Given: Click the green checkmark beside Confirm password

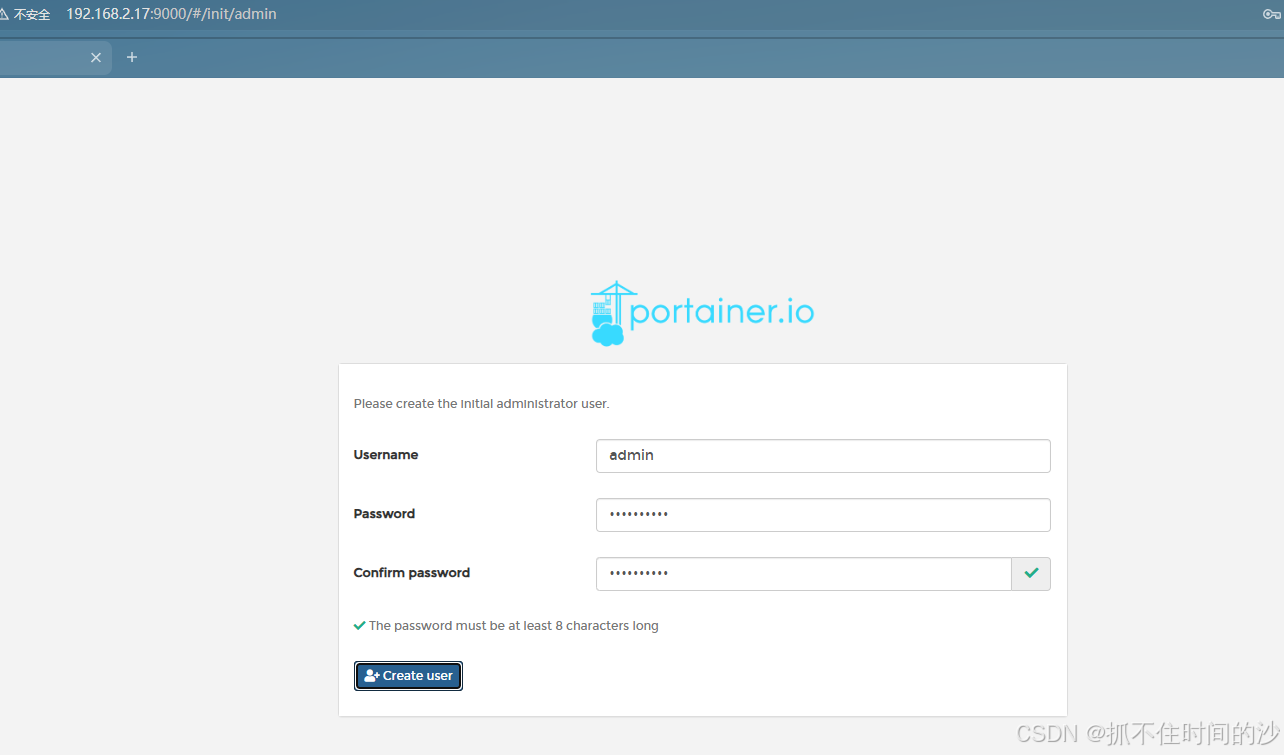Looking at the screenshot, I should [x=1031, y=574].
